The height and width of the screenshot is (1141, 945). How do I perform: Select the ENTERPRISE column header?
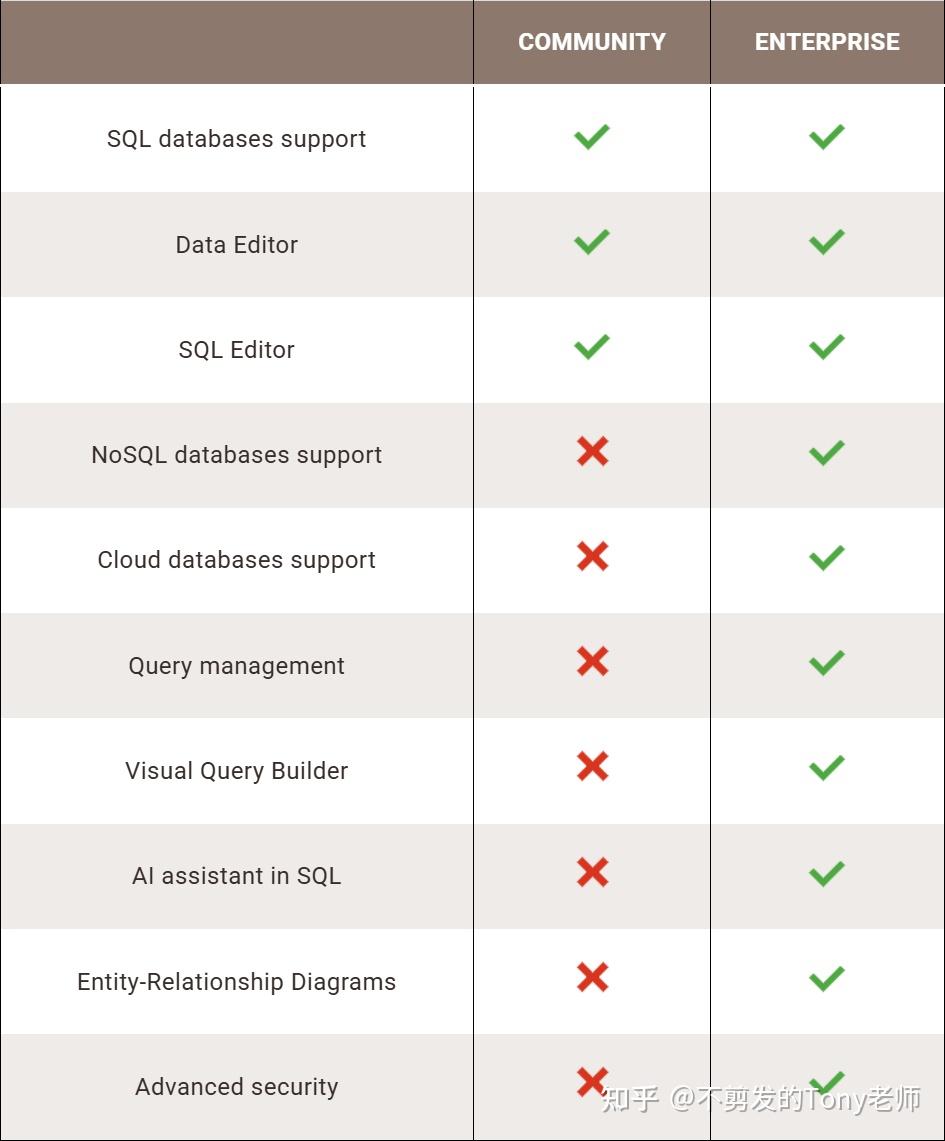coord(827,42)
